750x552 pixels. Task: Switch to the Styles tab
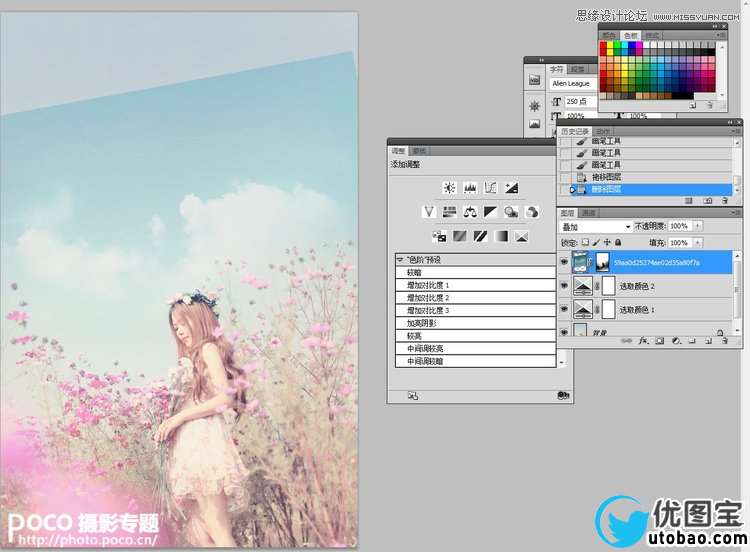click(652, 35)
